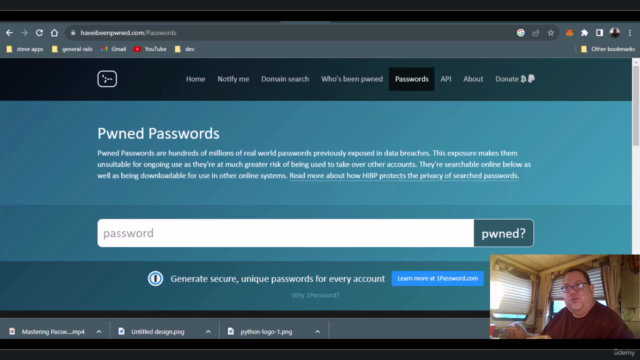Go to the Home nav item
Image resolution: width=640 pixels, height=360 pixels.
(196, 79)
